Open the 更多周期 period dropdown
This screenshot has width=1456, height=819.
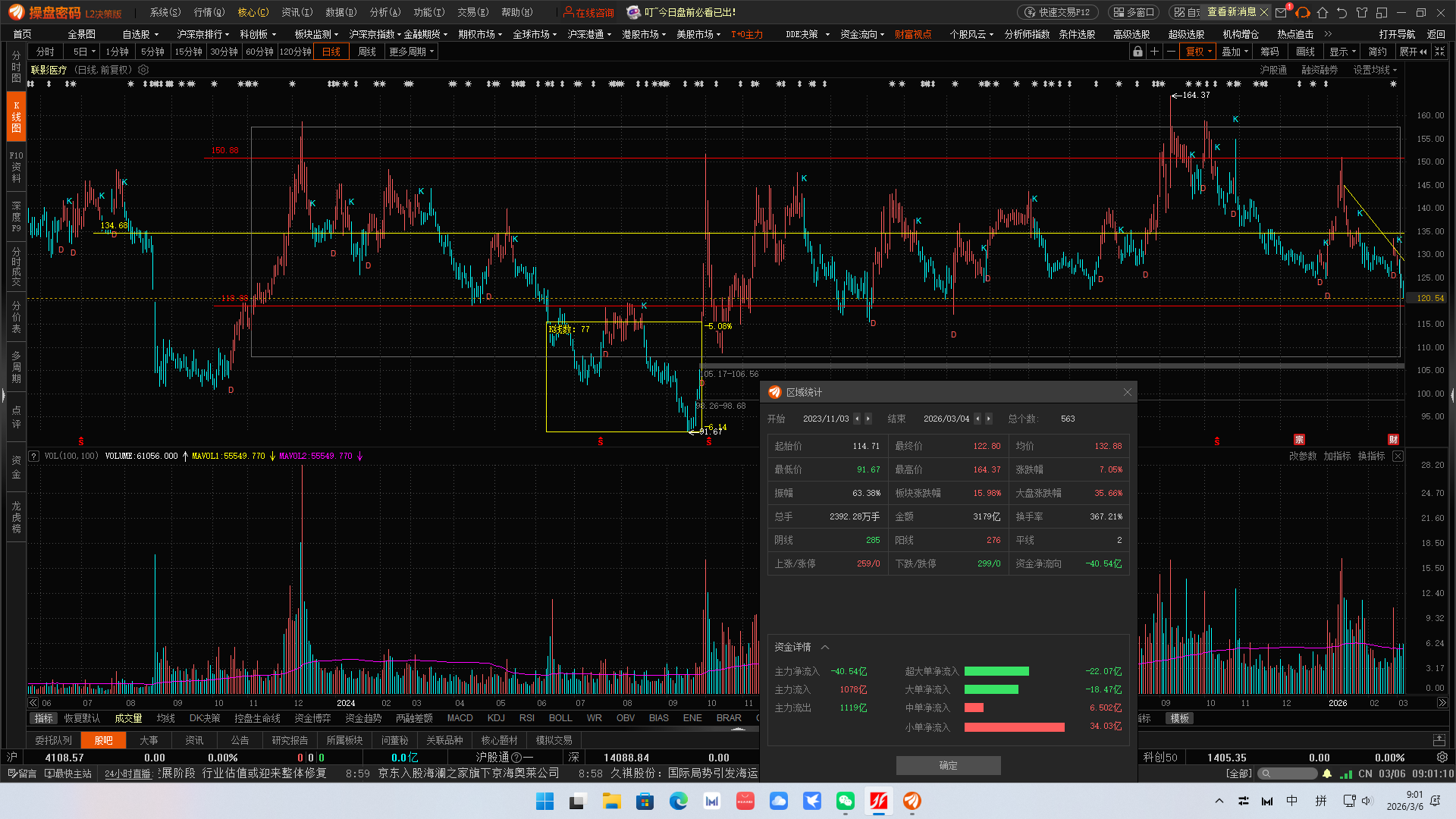[x=411, y=52]
